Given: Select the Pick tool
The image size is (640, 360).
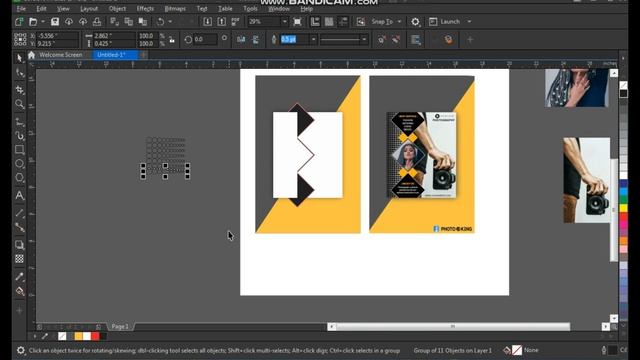Looking at the screenshot, I should 19,58.
